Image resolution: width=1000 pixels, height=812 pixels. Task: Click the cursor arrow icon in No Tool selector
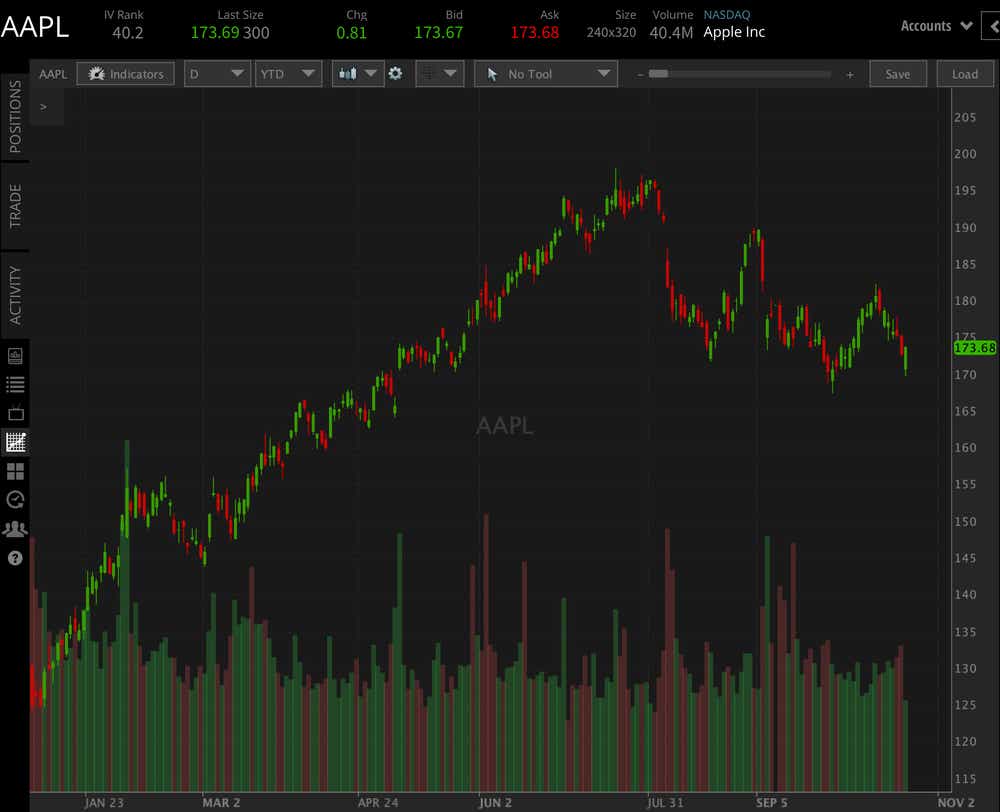pyautogui.click(x=492, y=75)
